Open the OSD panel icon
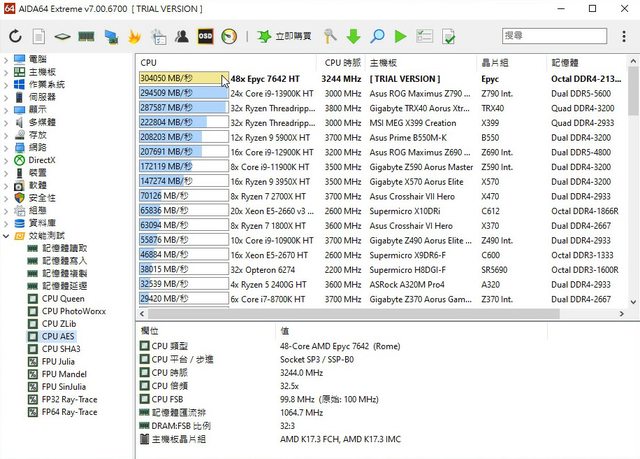Screen dimensions: 640x459 coord(205,37)
